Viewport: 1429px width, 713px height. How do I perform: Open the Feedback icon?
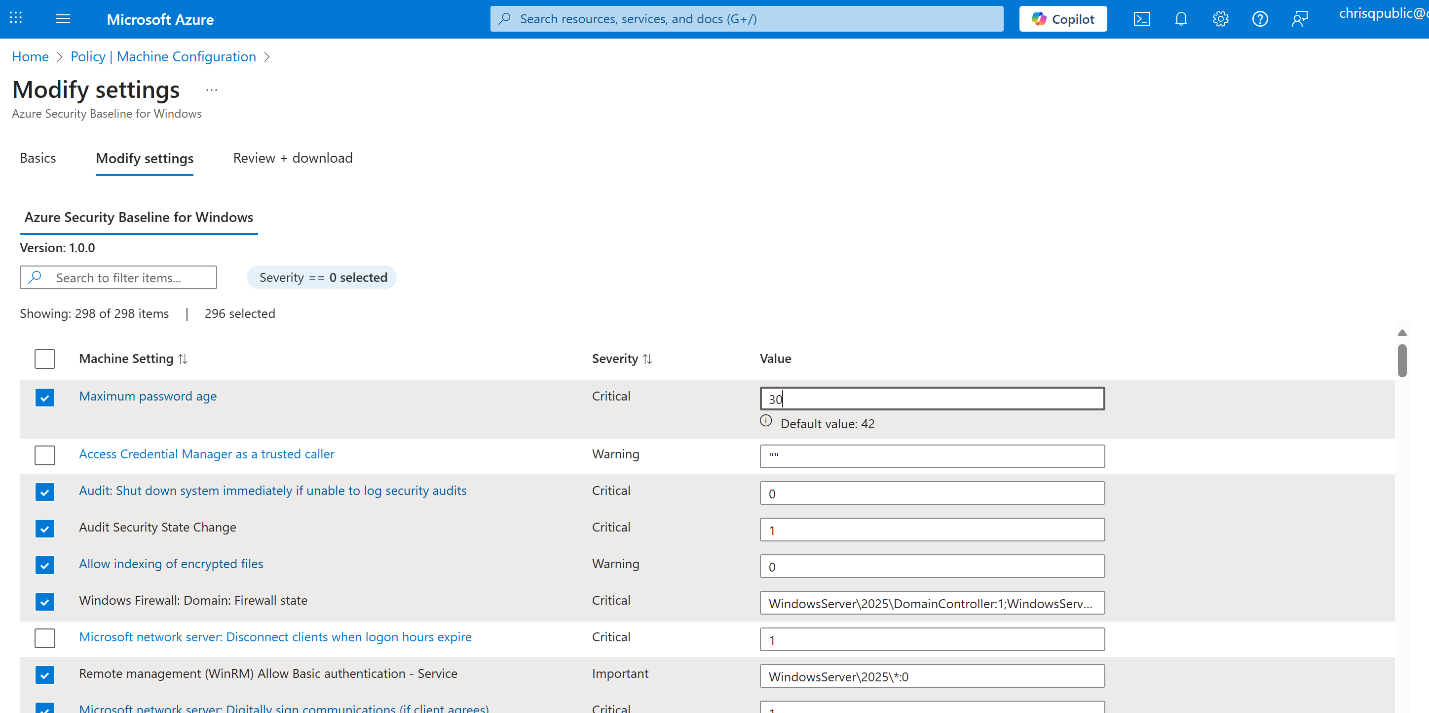pyautogui.click(x=1299, y=18)
